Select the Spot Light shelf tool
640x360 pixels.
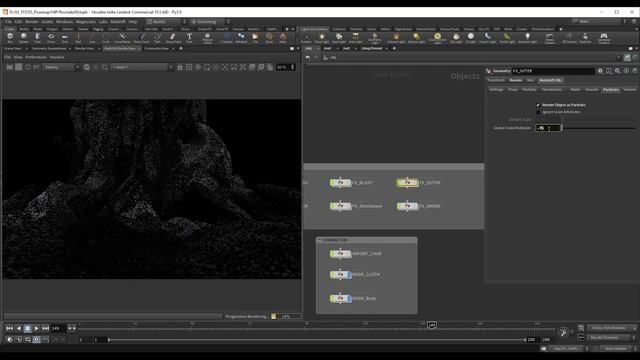click(338, 38)
